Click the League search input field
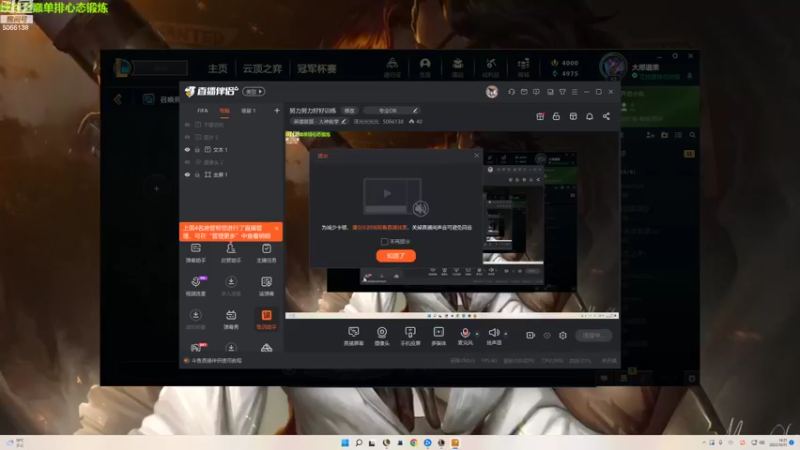800x450 pixels. [x=160, y=68]
